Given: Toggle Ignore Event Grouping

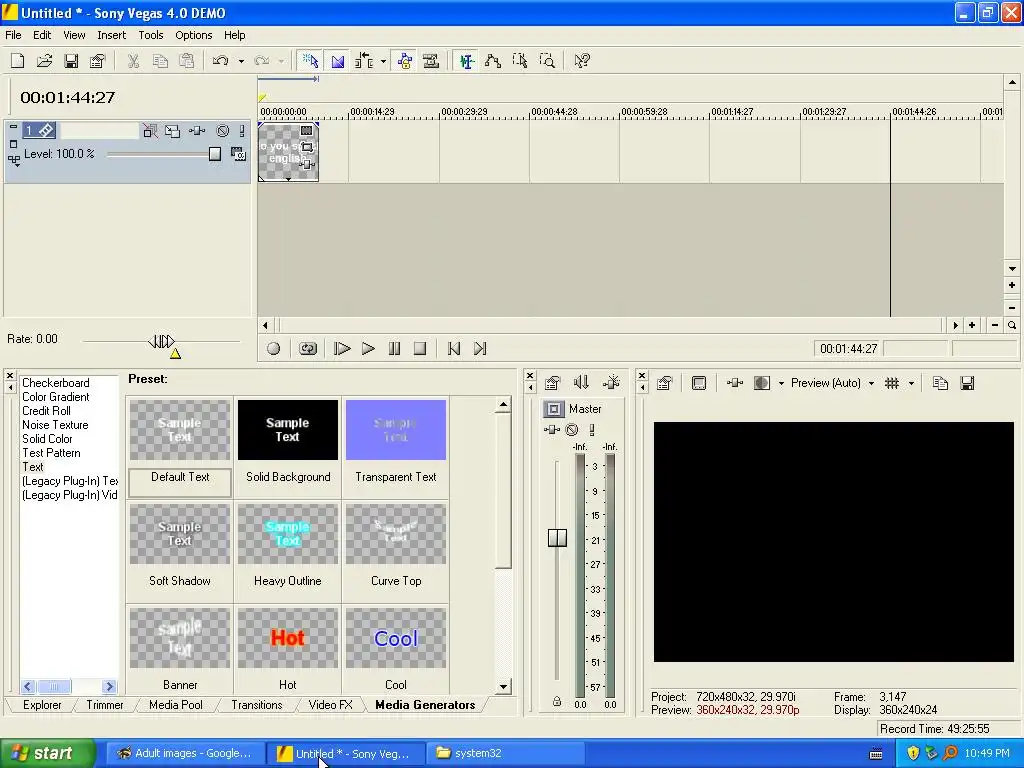Looking at the screenshot, I should [x=431, y=61].
